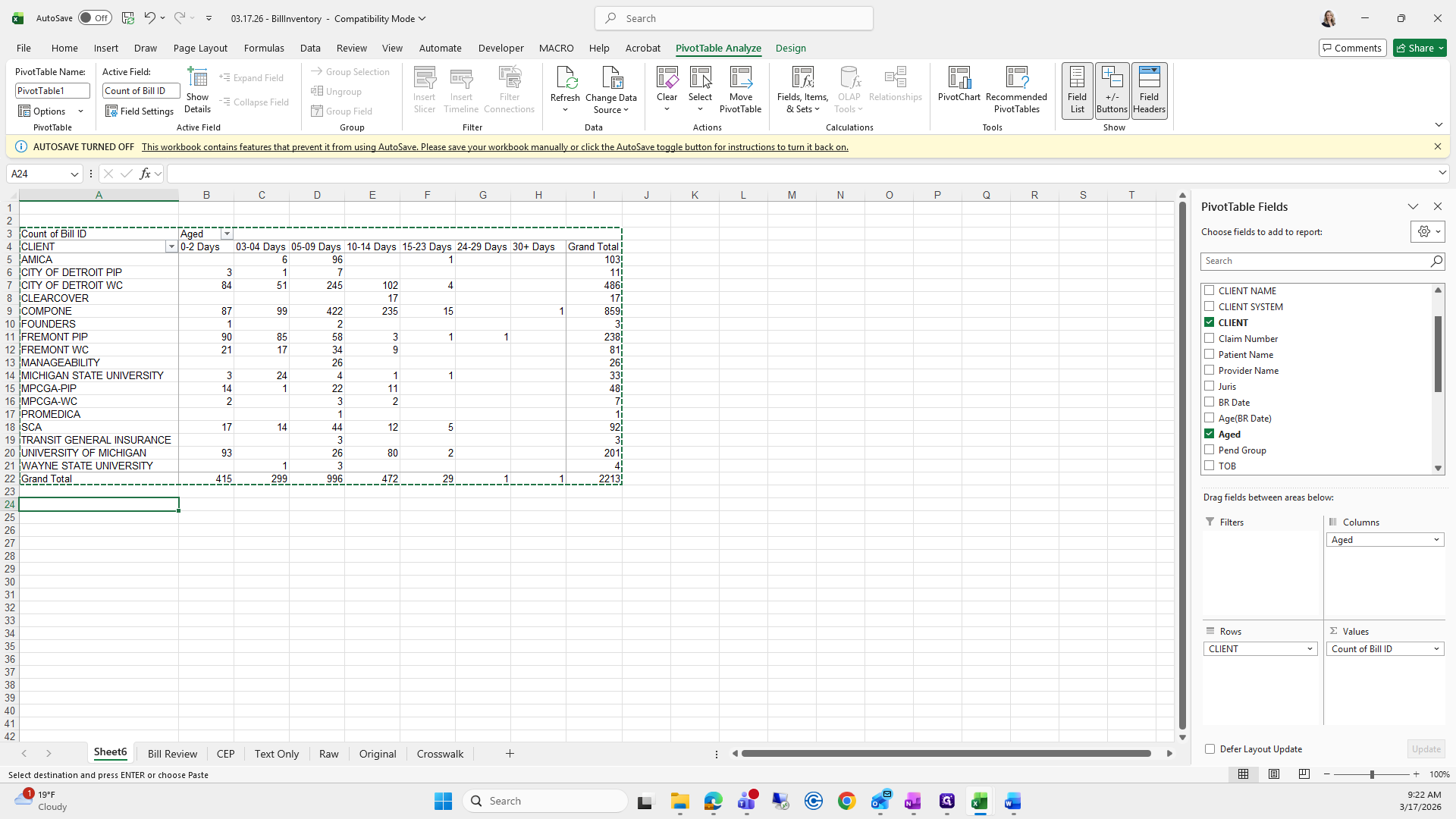Toggle the +/- Buttons display
Image resolution: width=1456 pixels, height=819 pixels.
tap(1112, 89)
